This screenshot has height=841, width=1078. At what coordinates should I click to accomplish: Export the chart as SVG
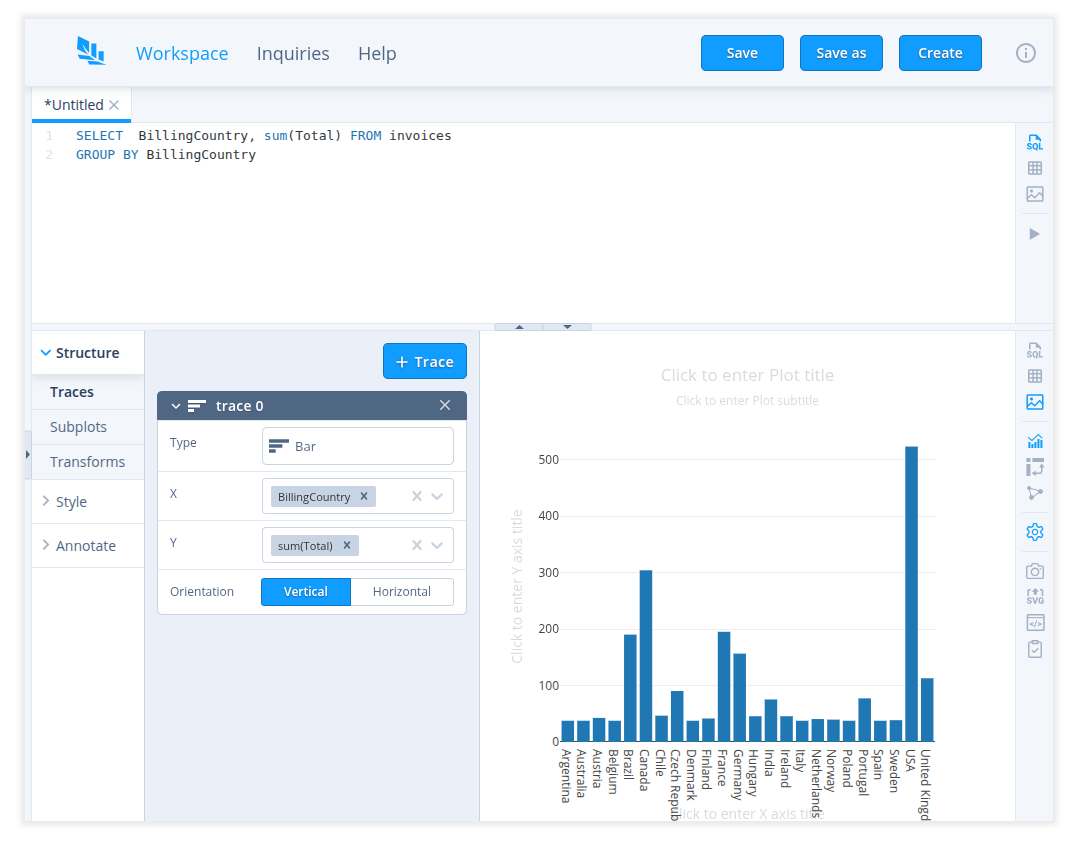coord(1034,597)
